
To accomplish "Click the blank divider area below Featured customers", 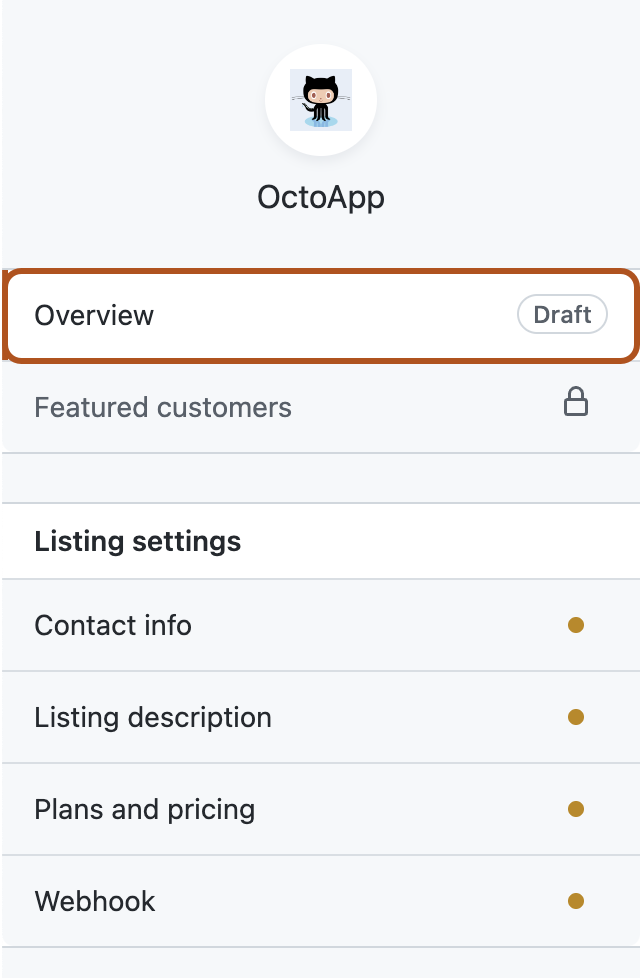I will click(320, 477).
